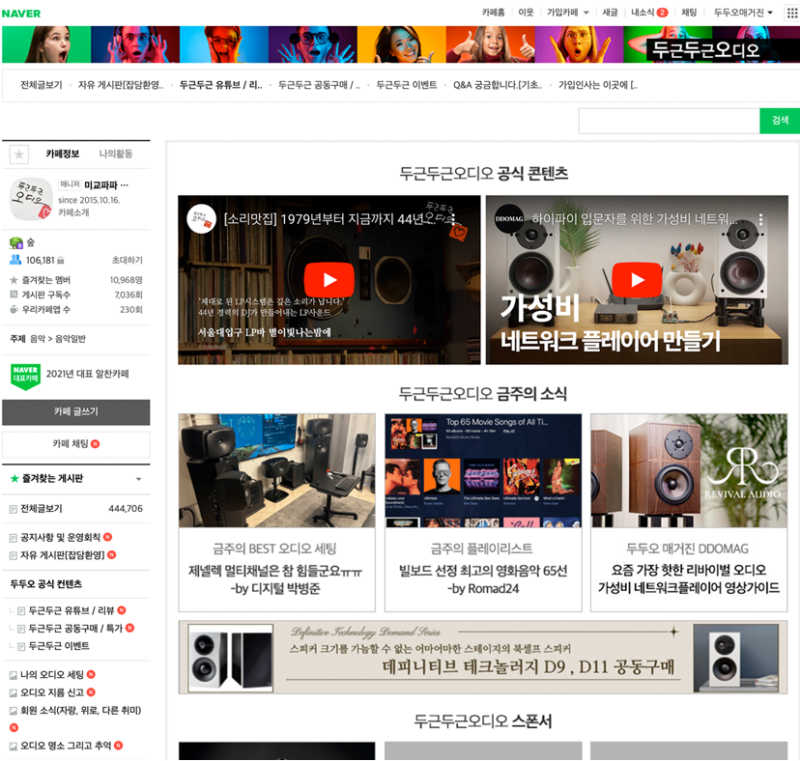Click the 초대하기 invite link
Viewport: 800px width, 761px height.
tap(127, 260)
